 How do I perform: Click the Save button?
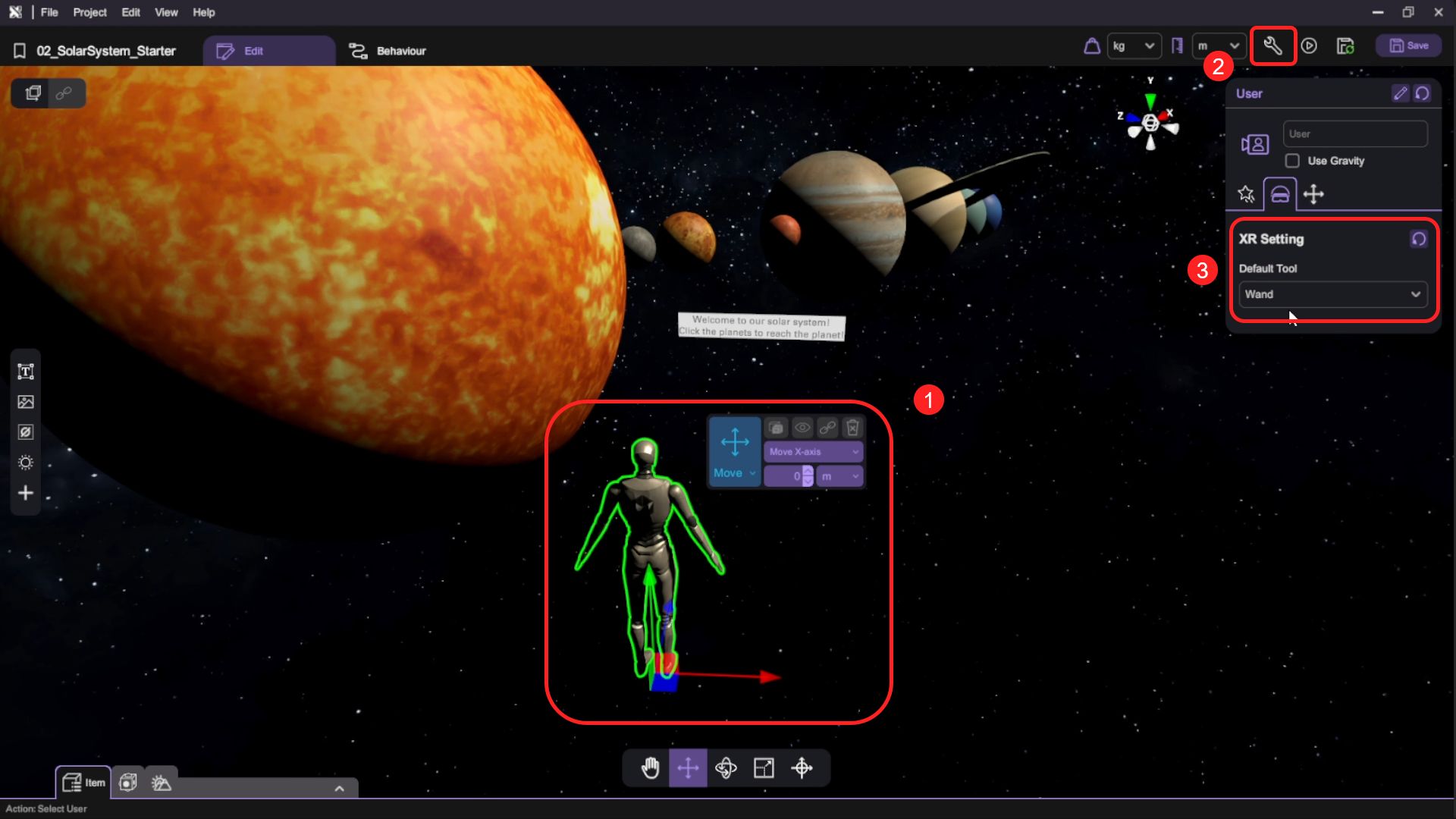pos(1408,46)
